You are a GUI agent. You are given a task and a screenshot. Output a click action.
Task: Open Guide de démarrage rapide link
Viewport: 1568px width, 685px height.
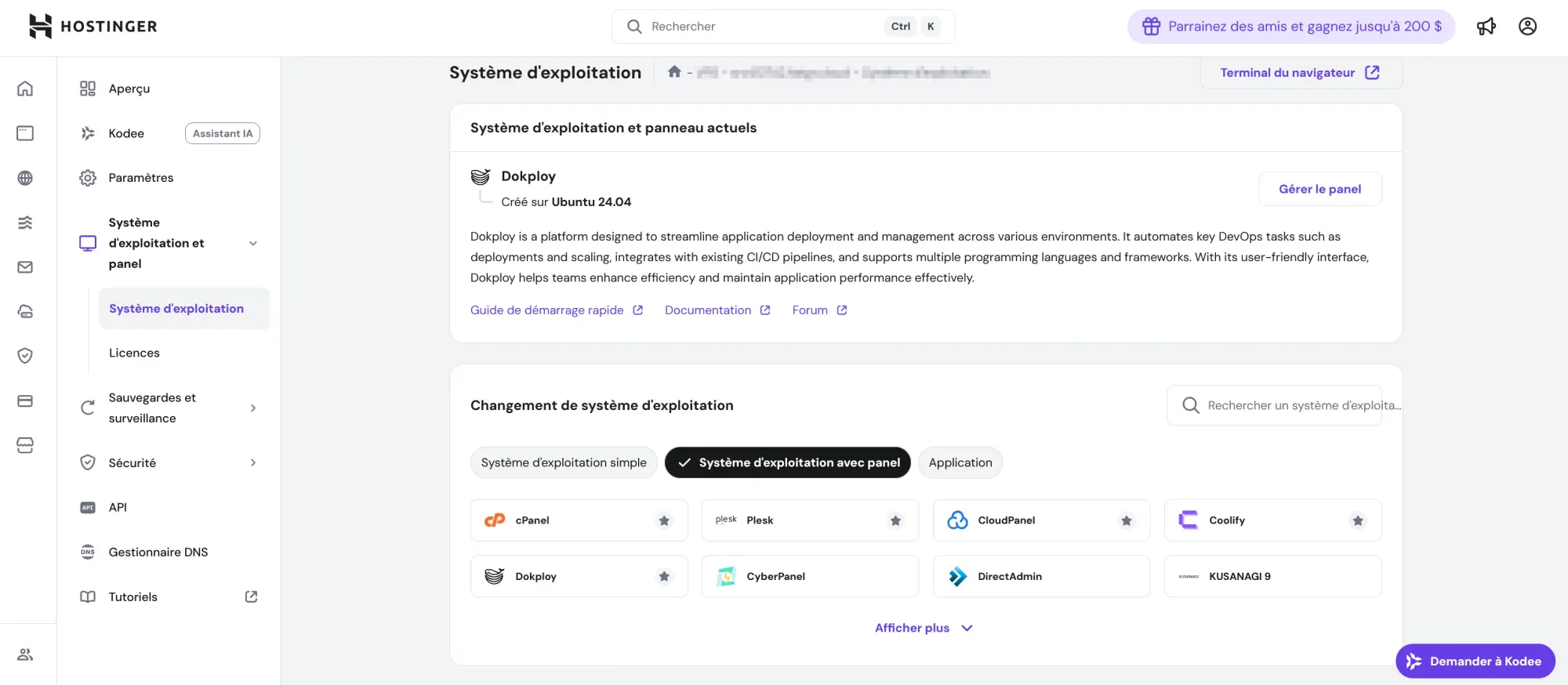point(557,310)
